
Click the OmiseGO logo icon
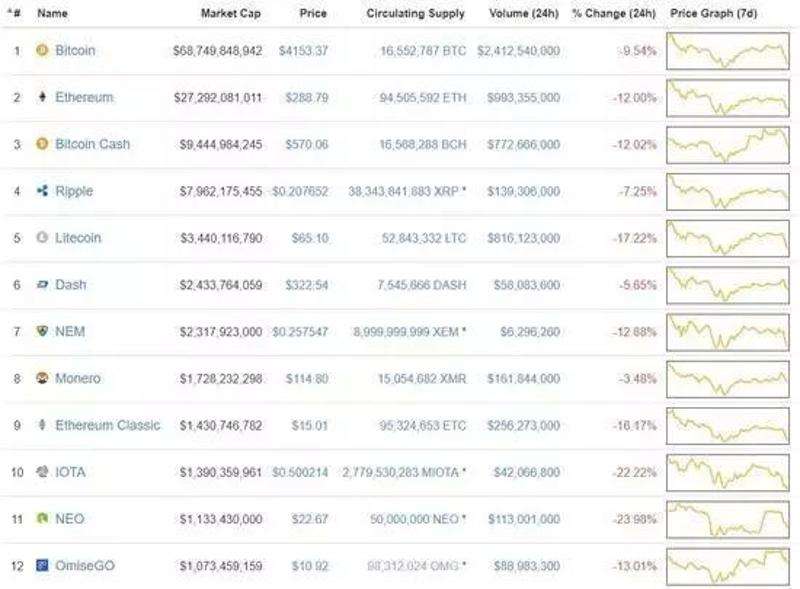click(x=42, y=566)
